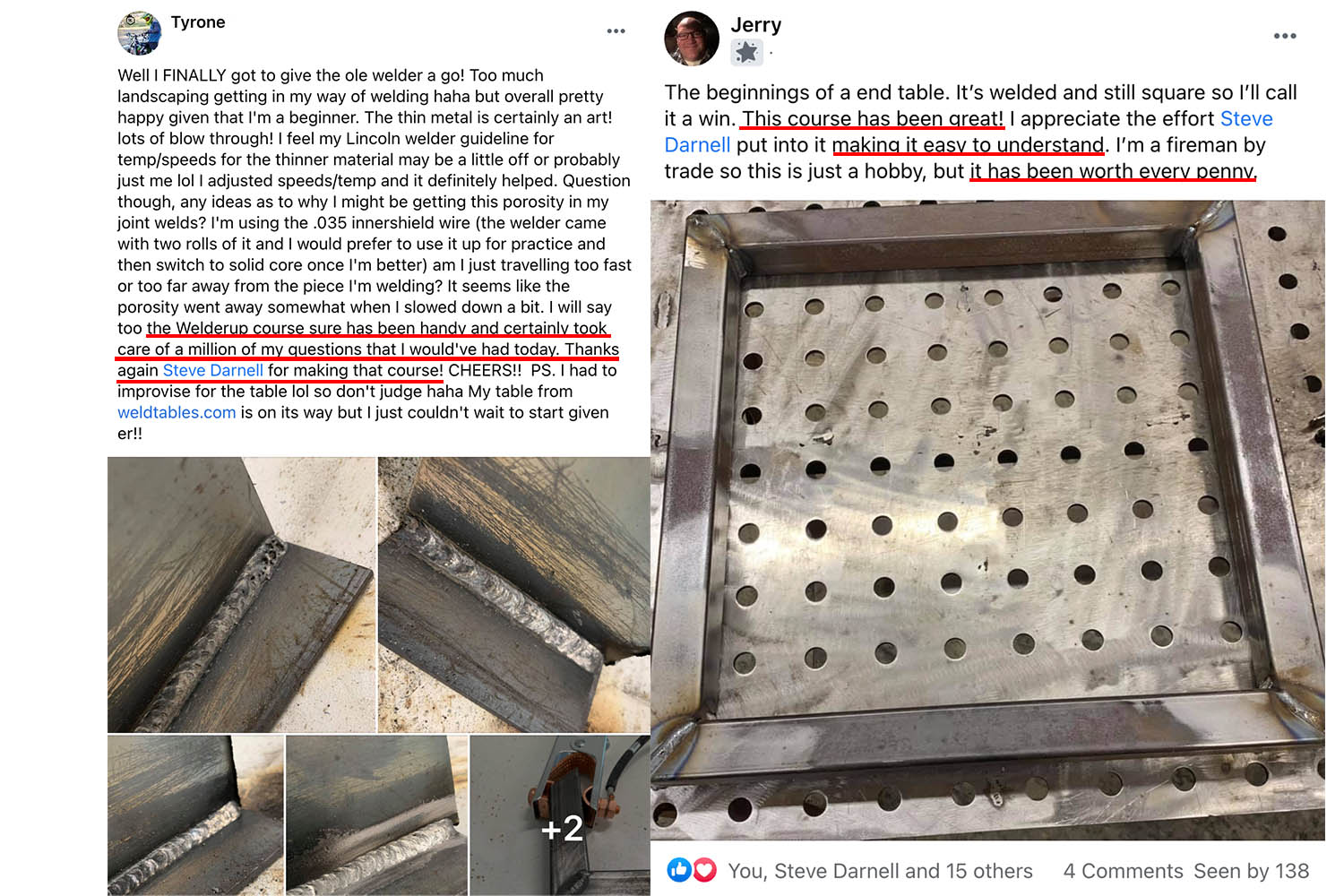Open Seen by 138 viewers list
Screen dimensions: 1344x896
(x=1251, y=871)
